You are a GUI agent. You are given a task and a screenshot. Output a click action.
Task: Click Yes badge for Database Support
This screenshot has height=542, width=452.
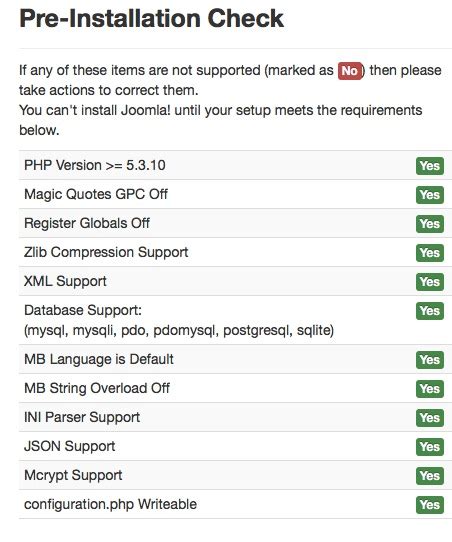tap(430, 311)
